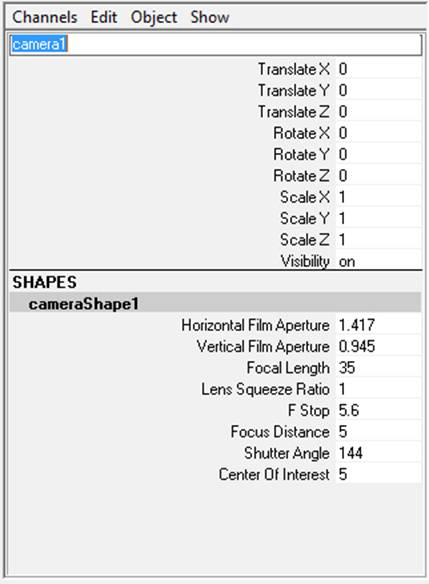Open the Edit menu

tap(104, 17)
